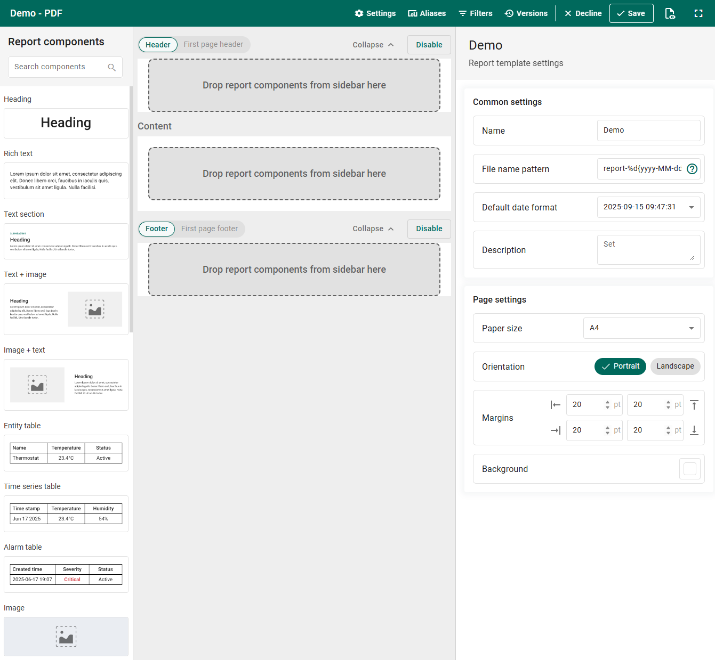
Task: Toggle fullscreen mode icon
Action: [x=698, y=14]
